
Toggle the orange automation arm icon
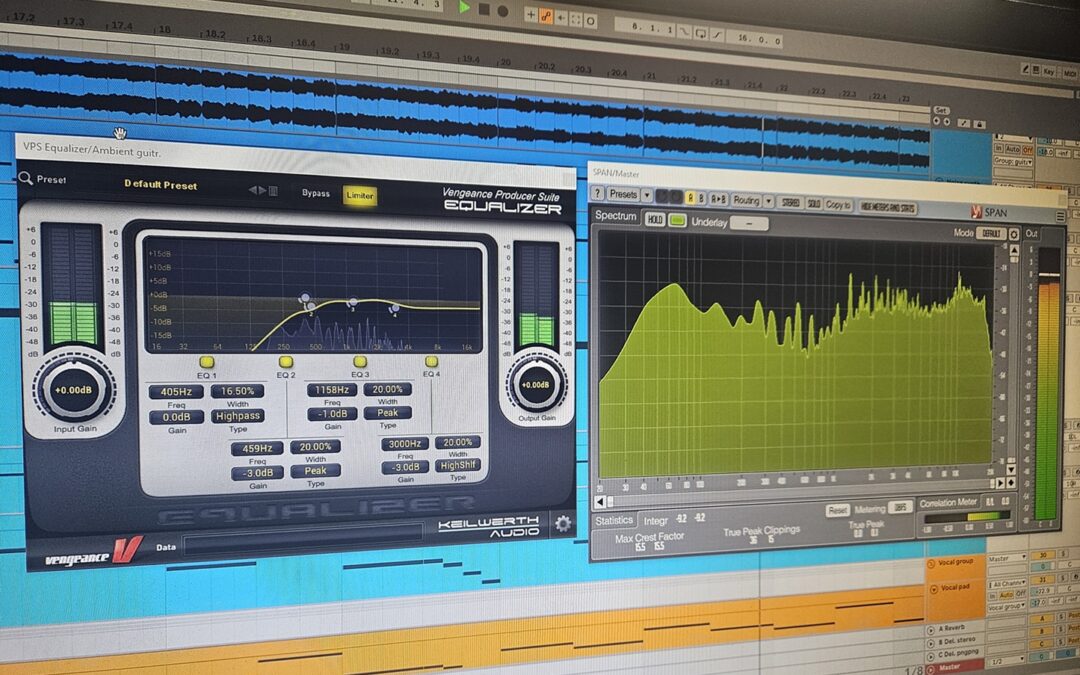click(x=546, y=17)
